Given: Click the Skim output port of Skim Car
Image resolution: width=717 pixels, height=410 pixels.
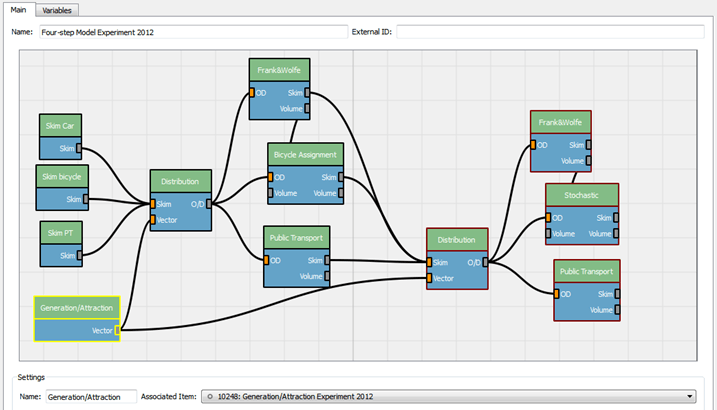Looking at the screenshot, I should [79, 149].
